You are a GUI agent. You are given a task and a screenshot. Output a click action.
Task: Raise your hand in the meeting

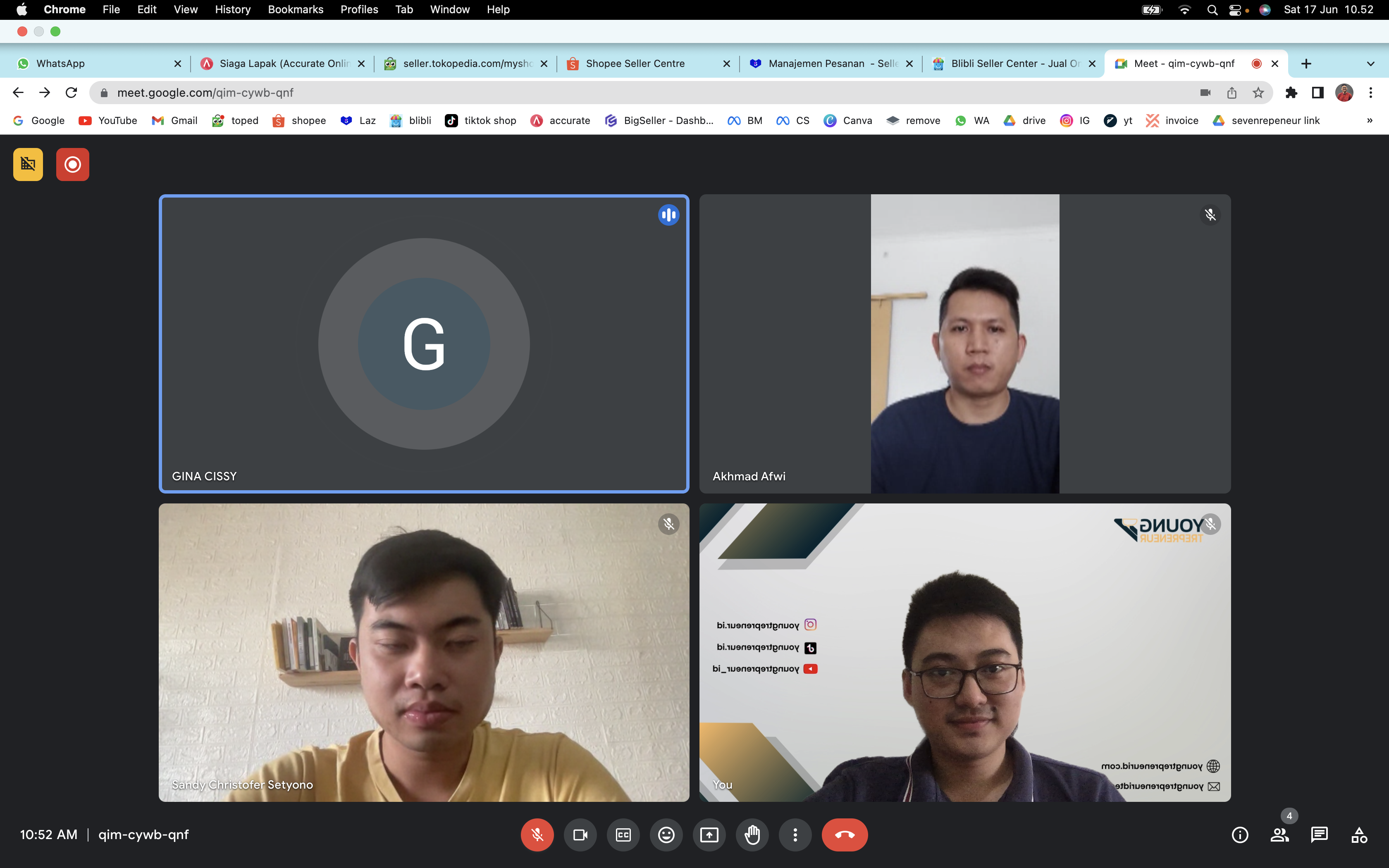coord(752,835)
